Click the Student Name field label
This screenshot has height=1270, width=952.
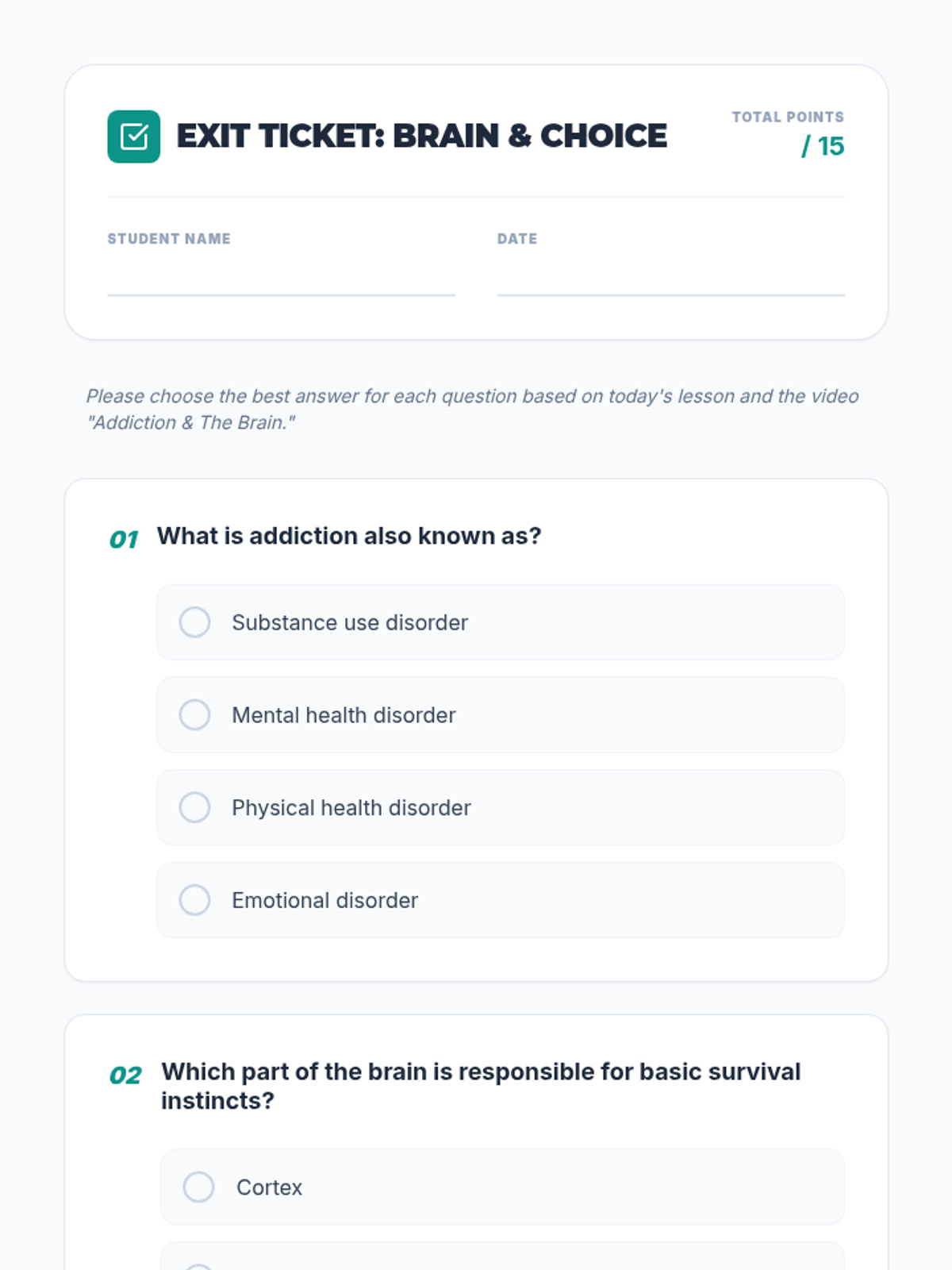click(169, 239)
